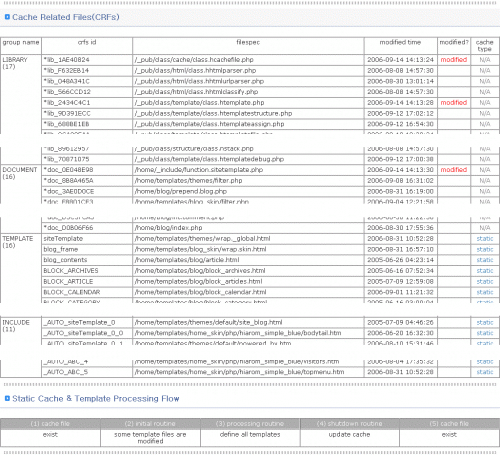Click the '/home/blog/index.php' filespec cell
The image size is (500, 455).
click(x=248, y=228)
